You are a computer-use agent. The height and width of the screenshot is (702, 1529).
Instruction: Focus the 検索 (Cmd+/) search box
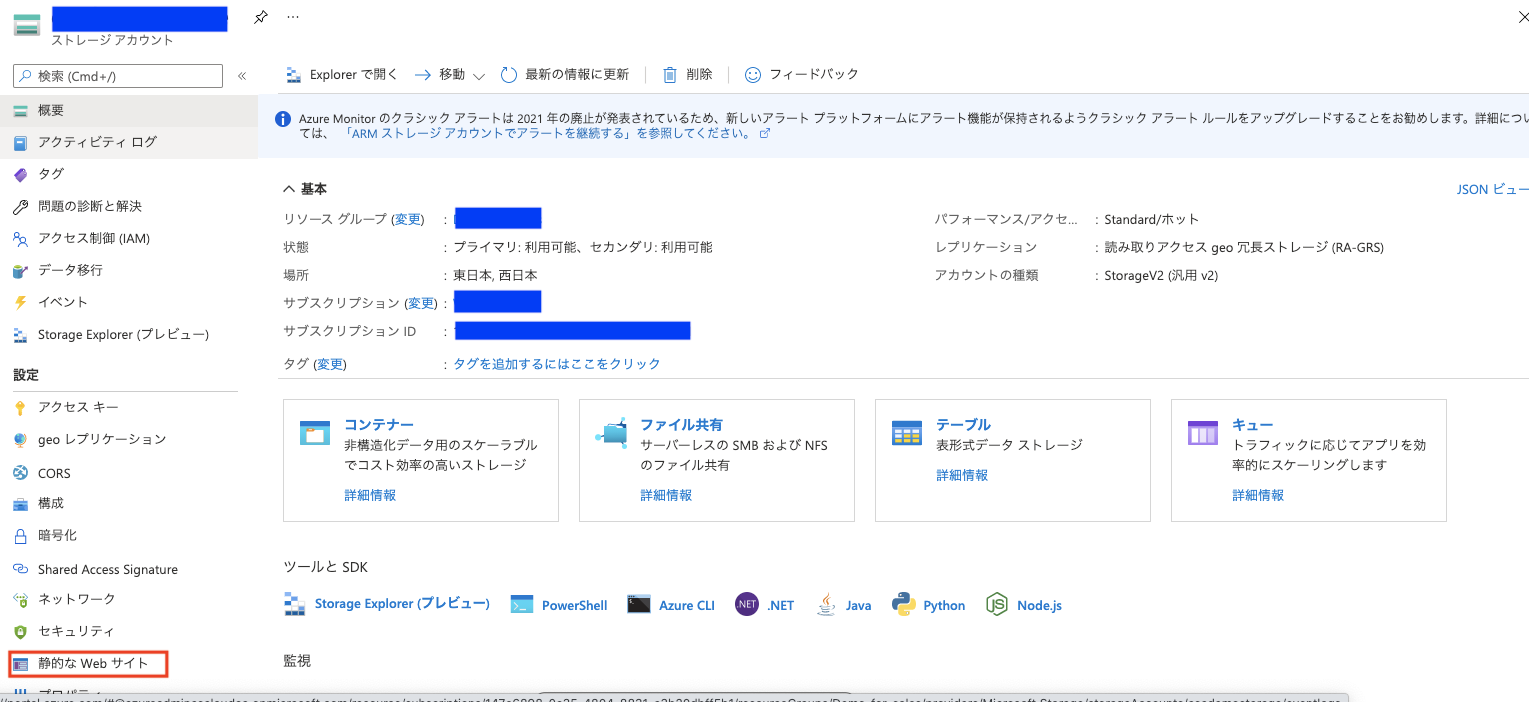tap(118, 76)
